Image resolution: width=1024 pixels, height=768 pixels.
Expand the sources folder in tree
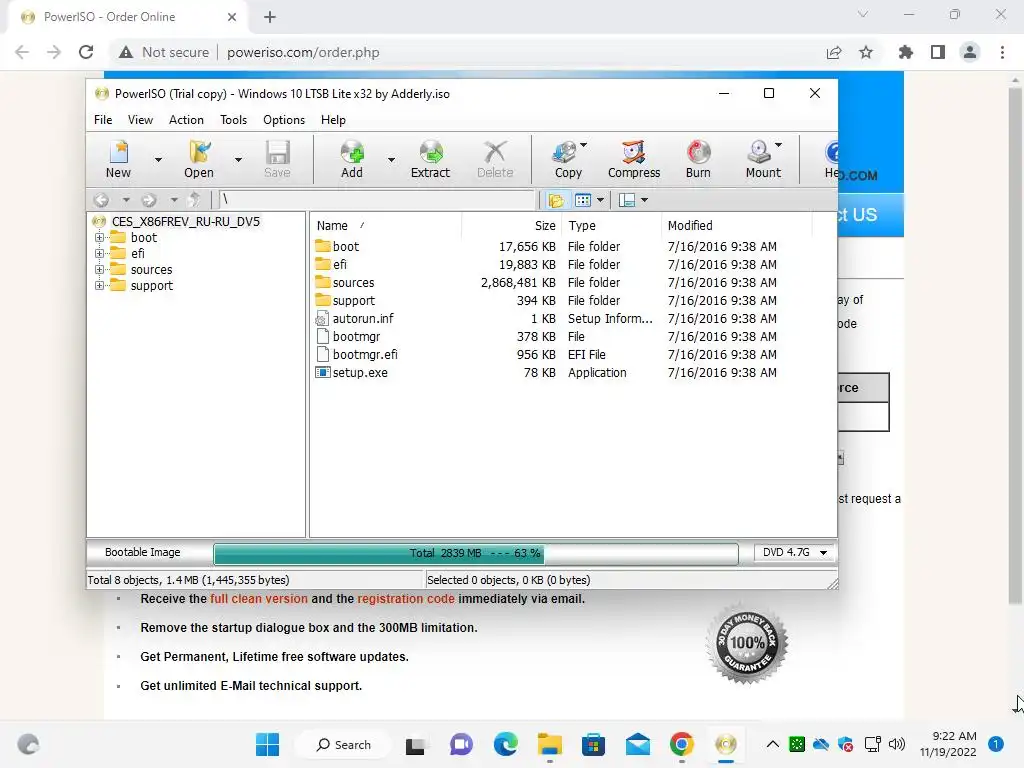pos(99,270)
